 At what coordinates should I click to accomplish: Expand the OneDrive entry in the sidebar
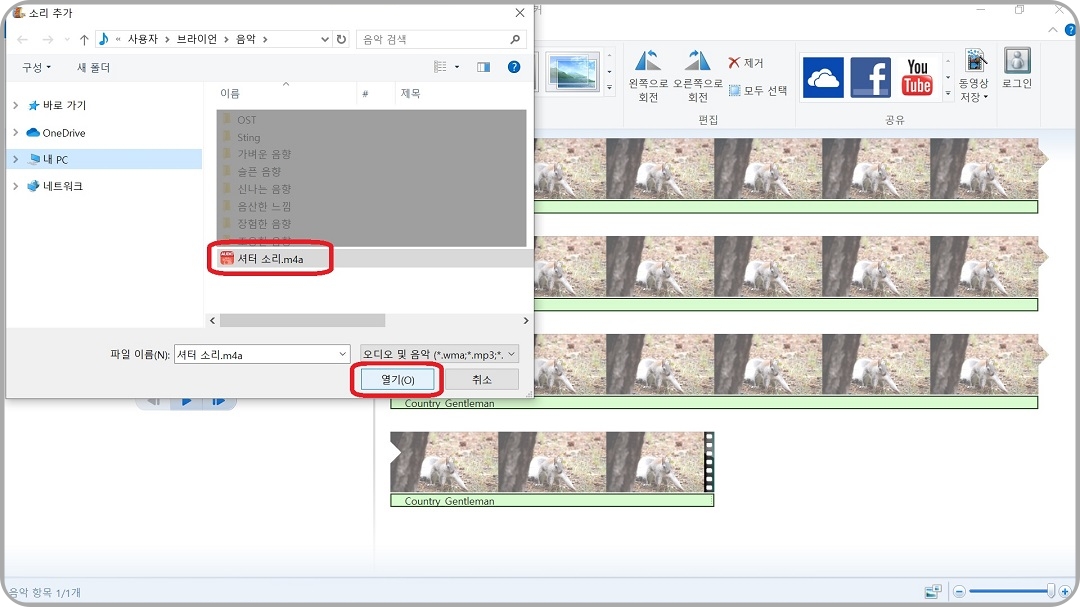point(16,132)
